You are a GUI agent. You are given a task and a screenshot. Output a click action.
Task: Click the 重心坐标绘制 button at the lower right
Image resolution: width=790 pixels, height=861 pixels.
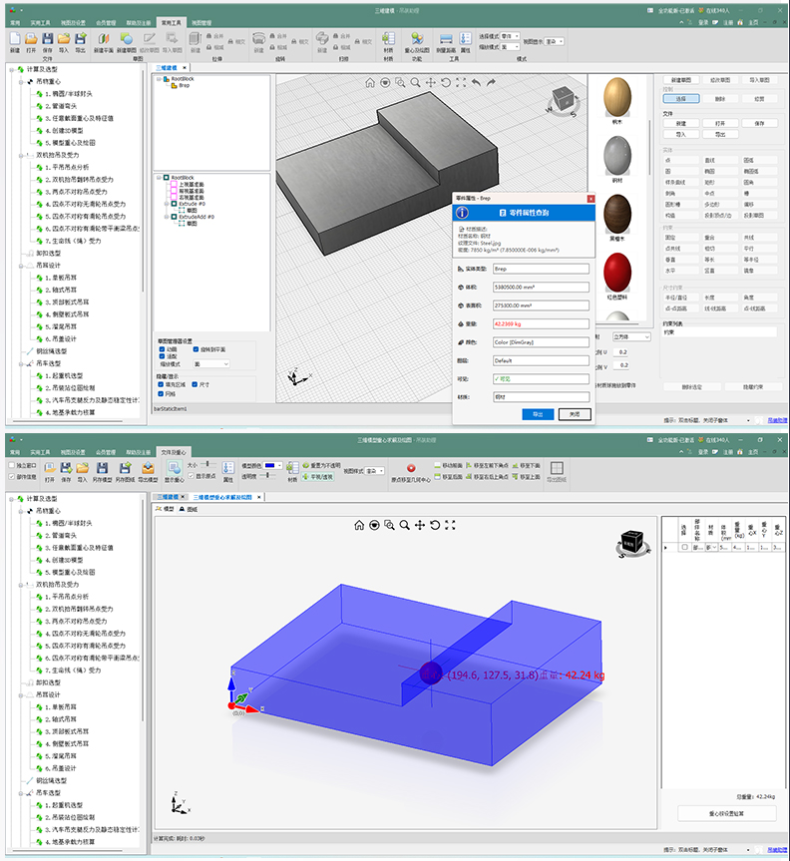[x=727, y=814]
